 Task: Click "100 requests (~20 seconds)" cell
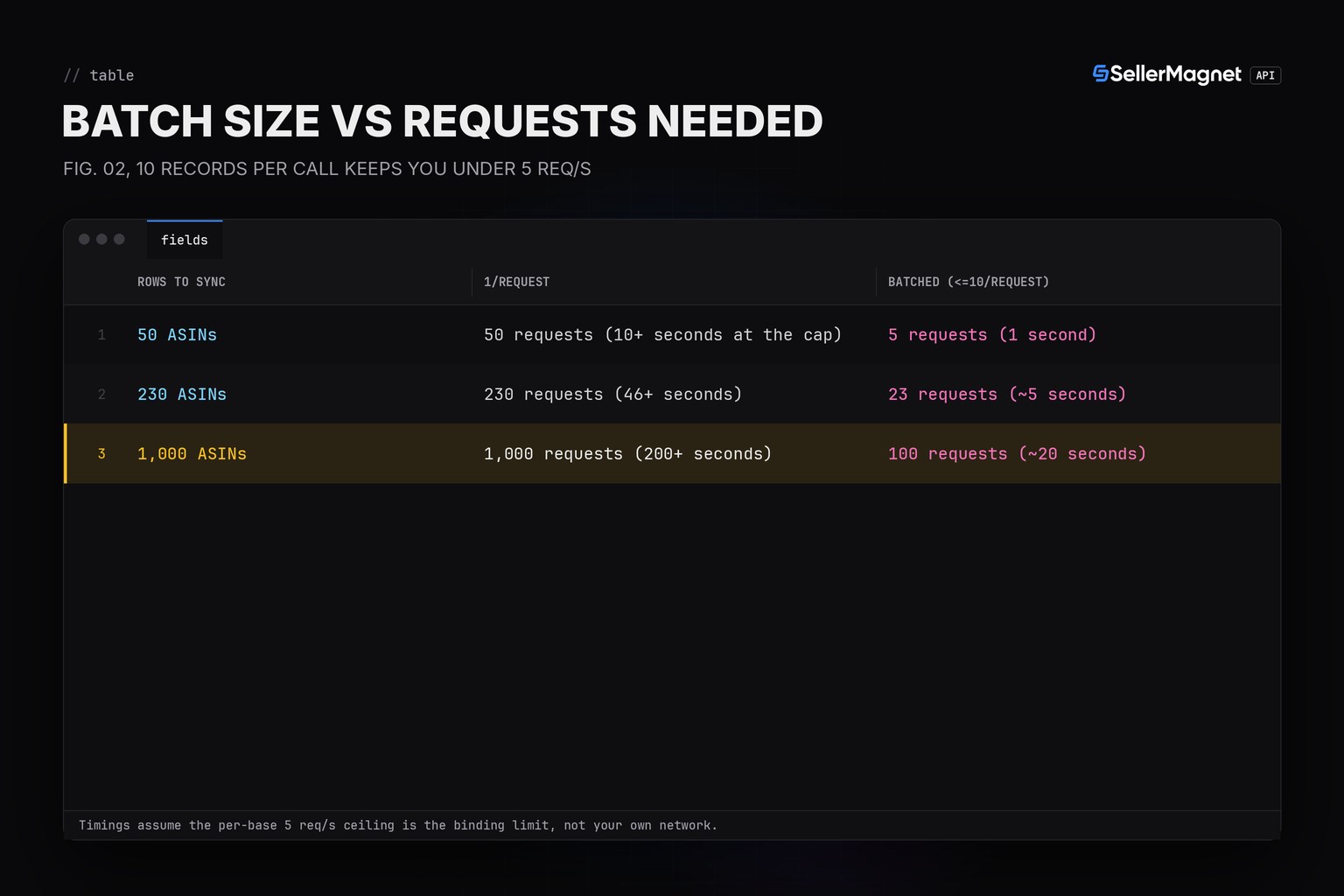click(x=1017, y=454)
